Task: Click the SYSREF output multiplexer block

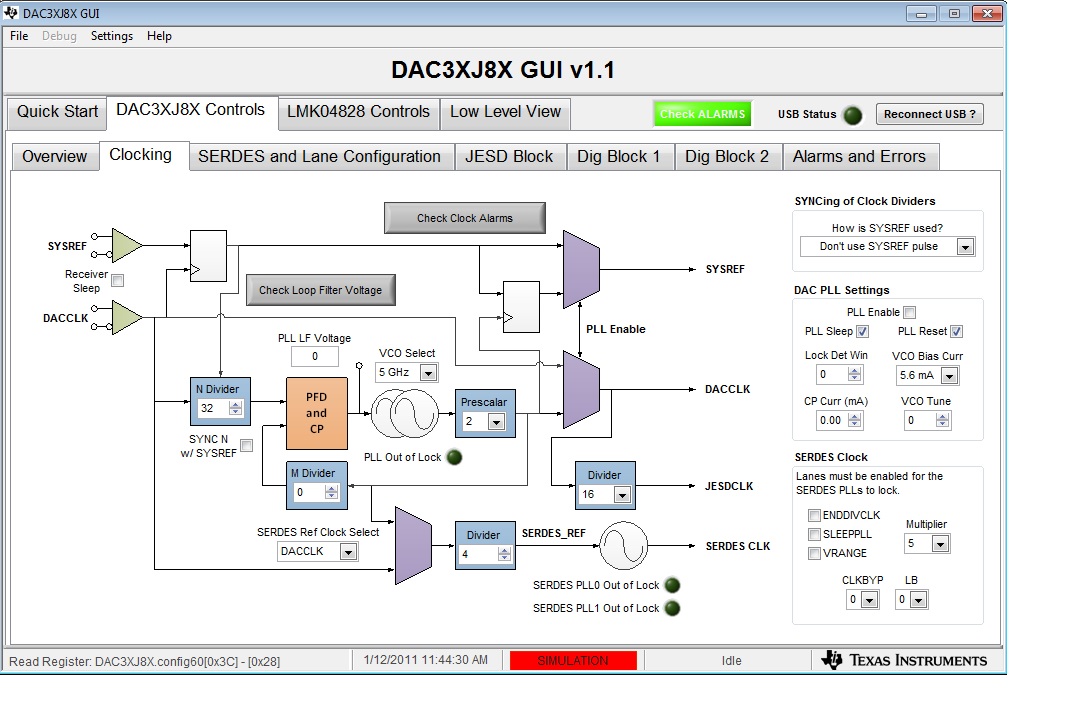Action: click(581, 269)
